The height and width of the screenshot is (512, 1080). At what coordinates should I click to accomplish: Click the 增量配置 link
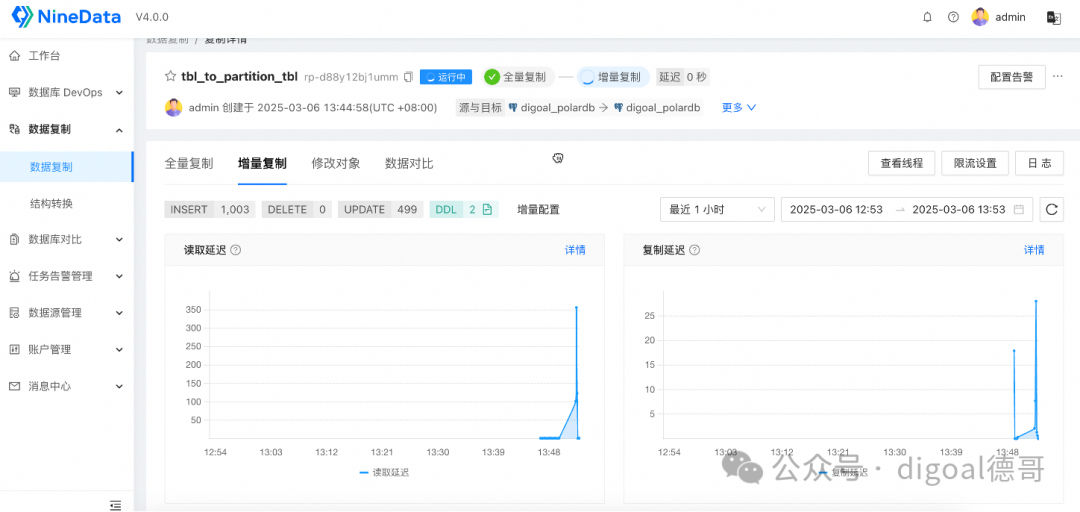tap(539, 209)
